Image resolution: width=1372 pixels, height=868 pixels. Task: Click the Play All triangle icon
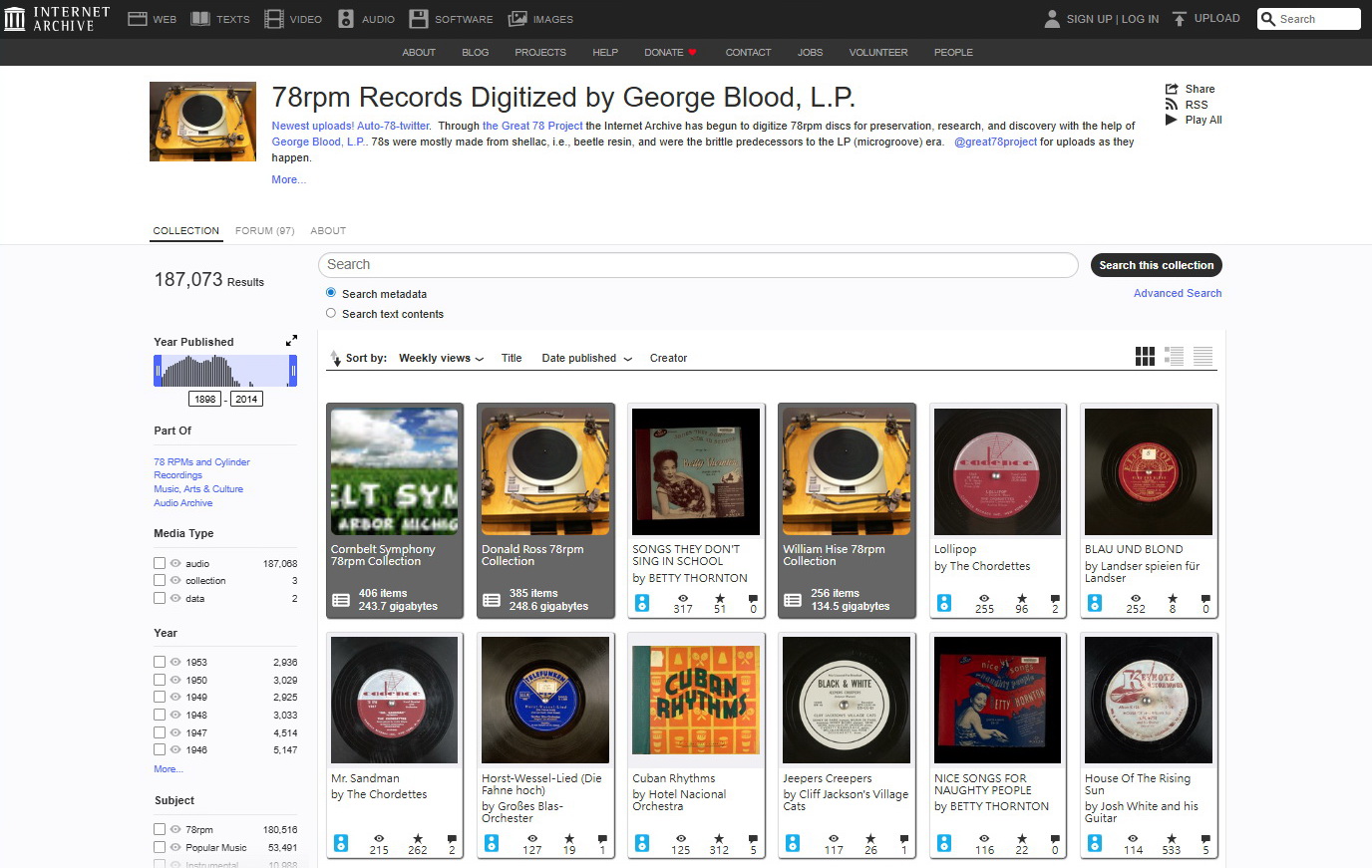[x=1172, y=120]
